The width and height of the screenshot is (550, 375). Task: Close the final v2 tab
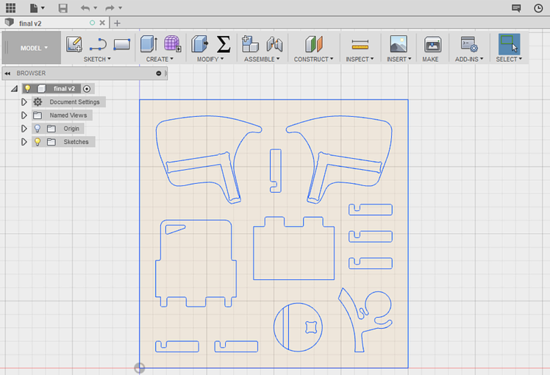102,23
